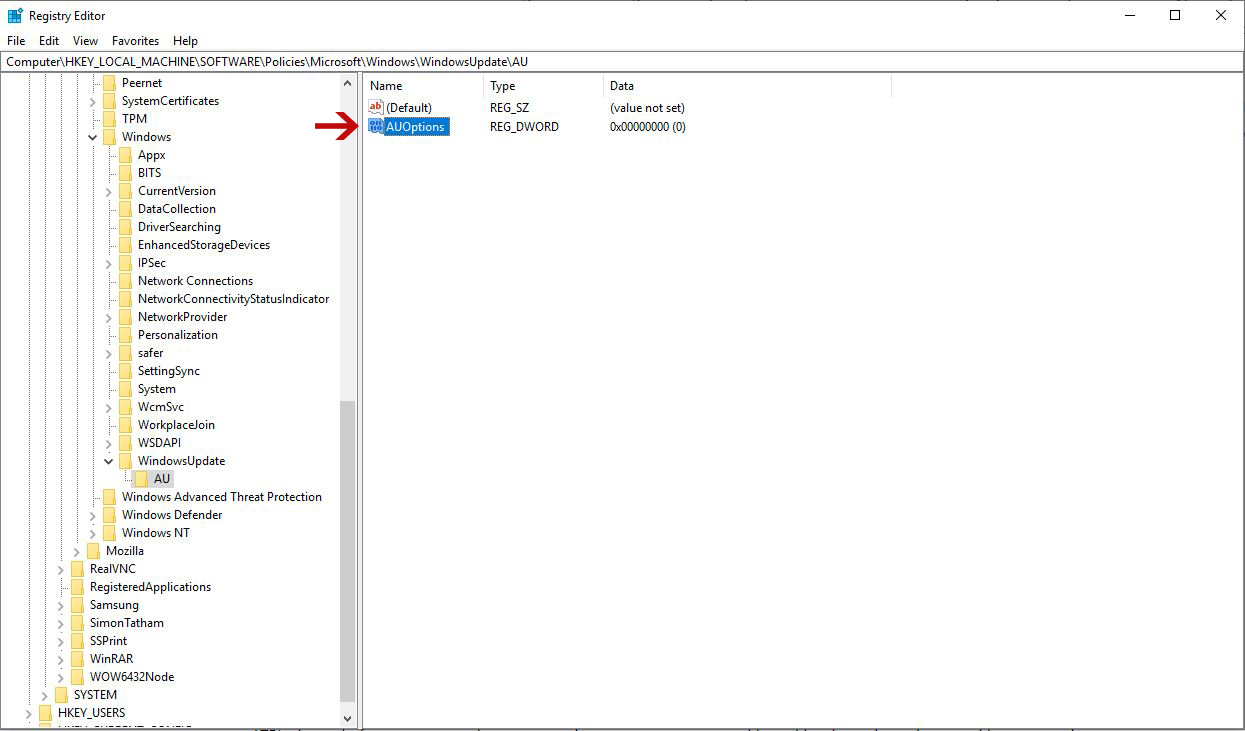Viewport: 1245px width, 731px height.
Task: Click the tree scrollbar down arrow
Action: click(348, 718)
